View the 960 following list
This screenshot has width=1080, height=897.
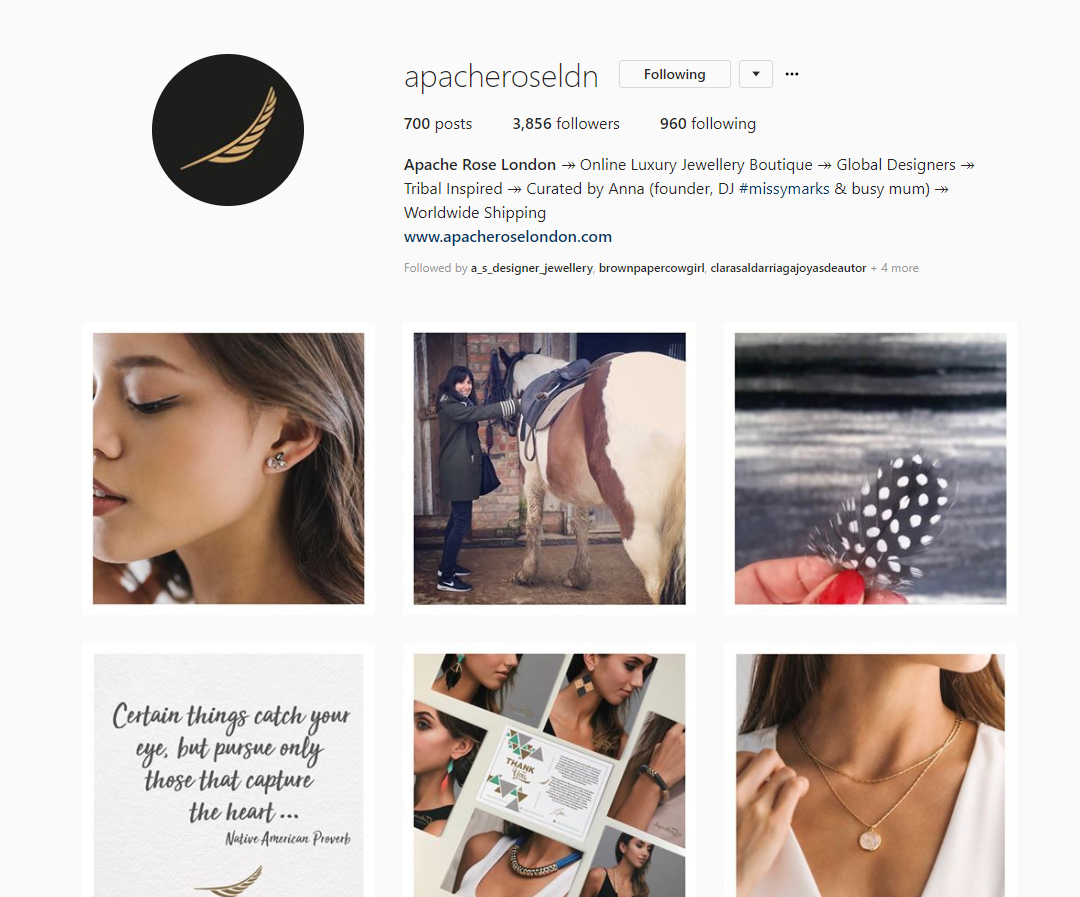click(707, 124)
